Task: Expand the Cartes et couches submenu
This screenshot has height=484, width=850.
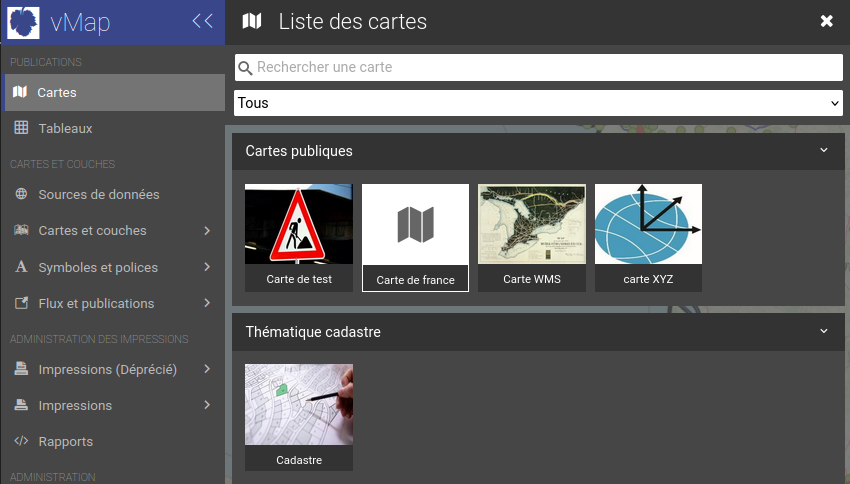Action: click(x=207, y=231)
